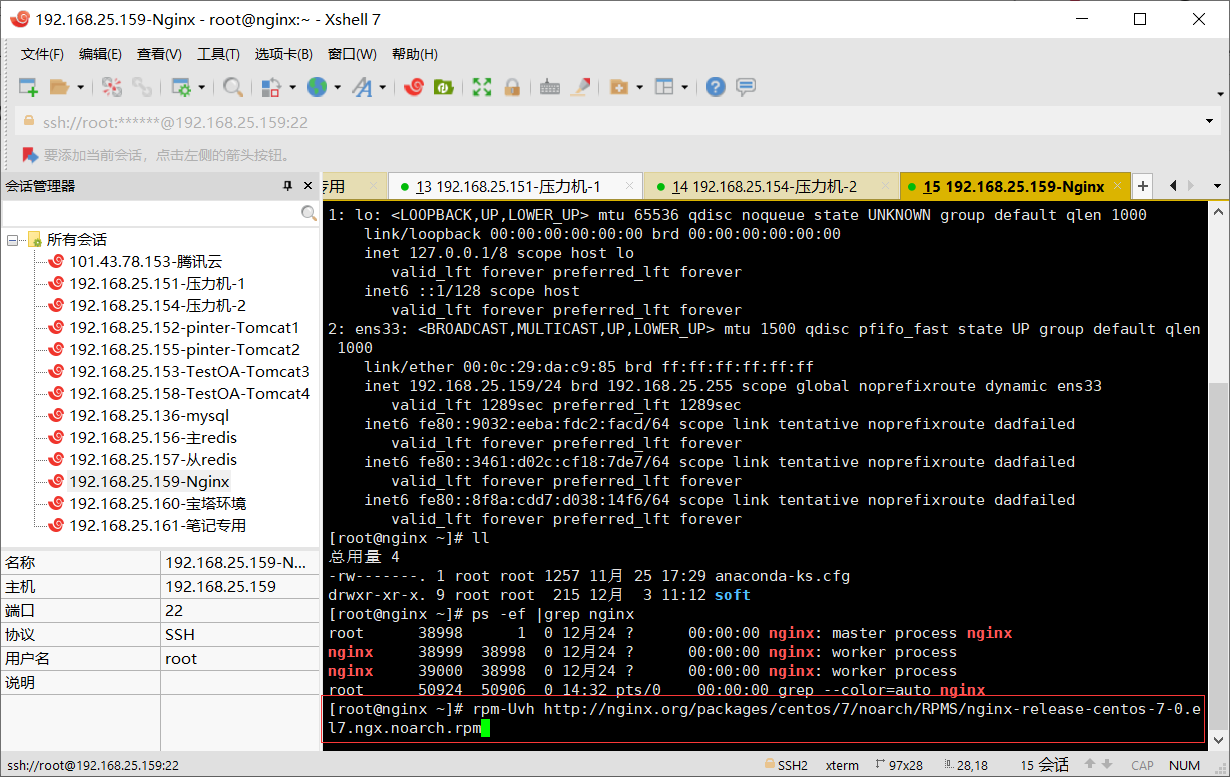
Task: Select session 192.168.25.136-mysql
Action: pos(149,416)
